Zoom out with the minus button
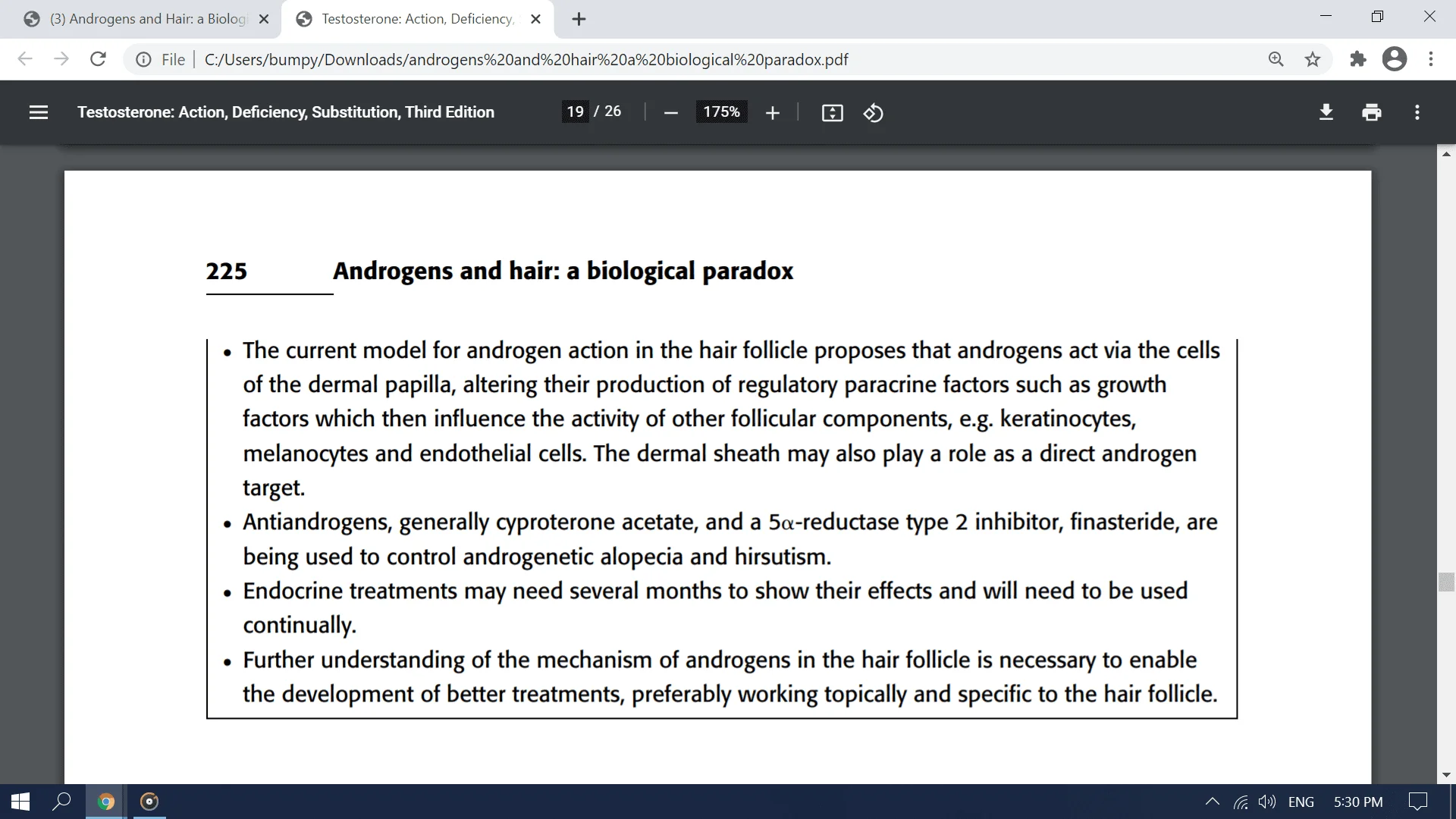The image size is (1456, 819). pyautogui.click(x=670, y=113)
